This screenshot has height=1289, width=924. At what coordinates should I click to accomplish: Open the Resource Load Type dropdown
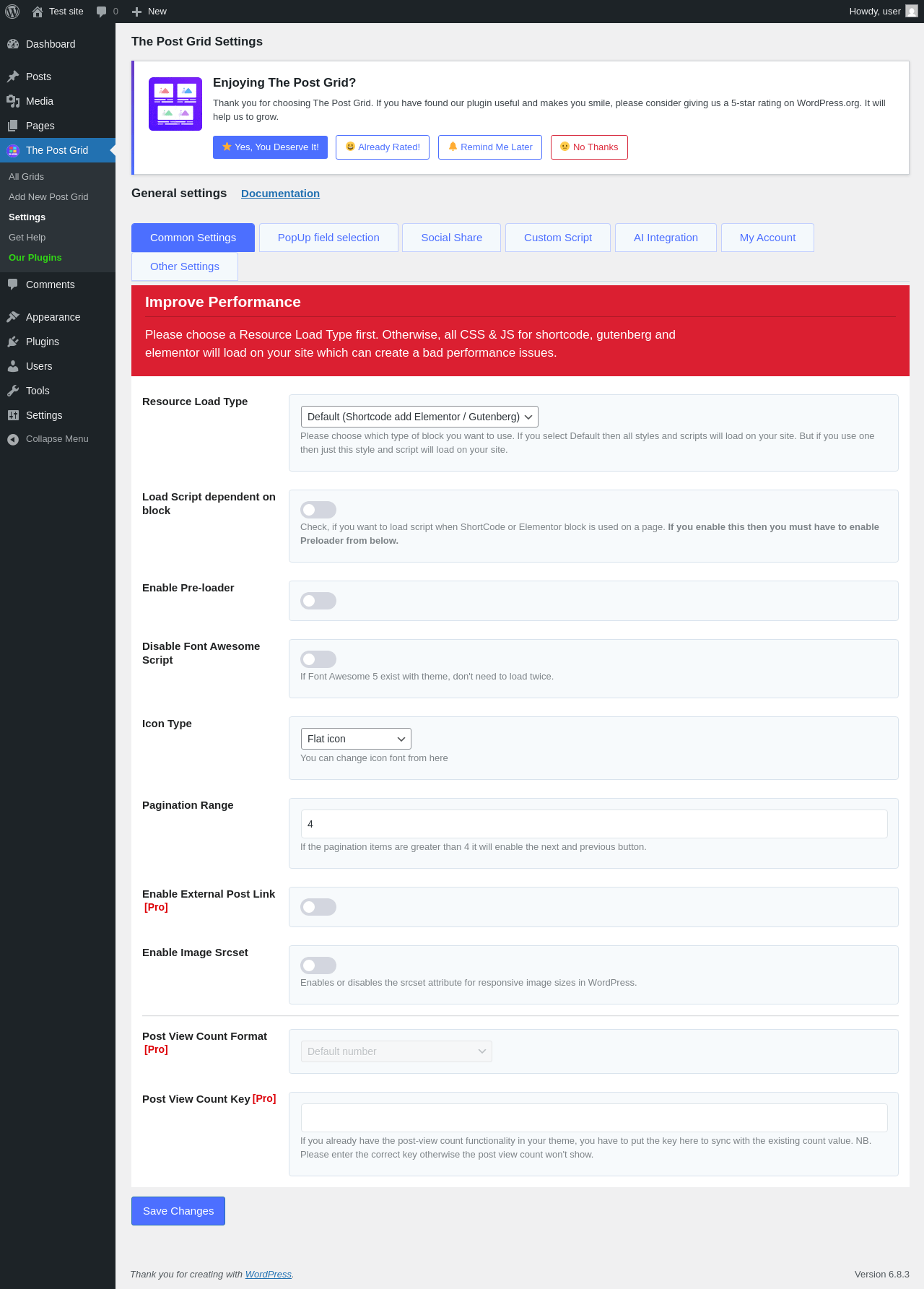click(x=419, y=417)
